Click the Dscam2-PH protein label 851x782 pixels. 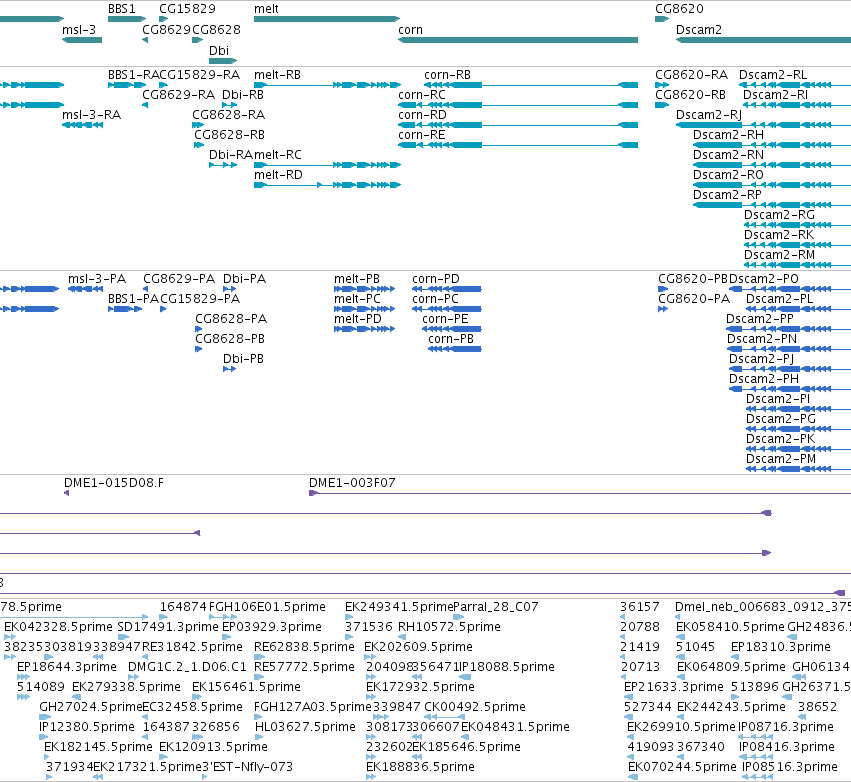click(764, 379)
